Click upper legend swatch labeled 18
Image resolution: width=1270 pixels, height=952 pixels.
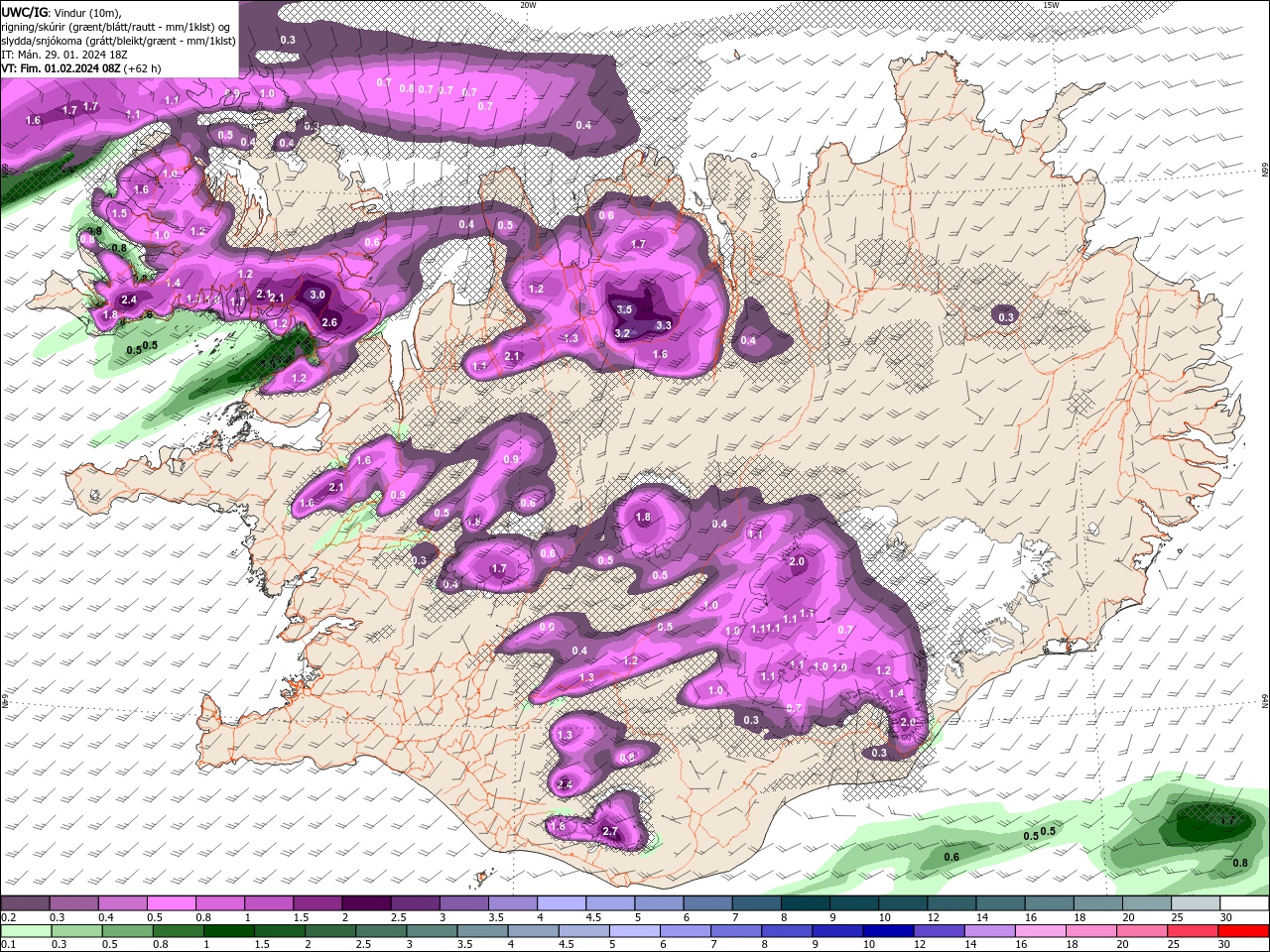coord(1097,903)
